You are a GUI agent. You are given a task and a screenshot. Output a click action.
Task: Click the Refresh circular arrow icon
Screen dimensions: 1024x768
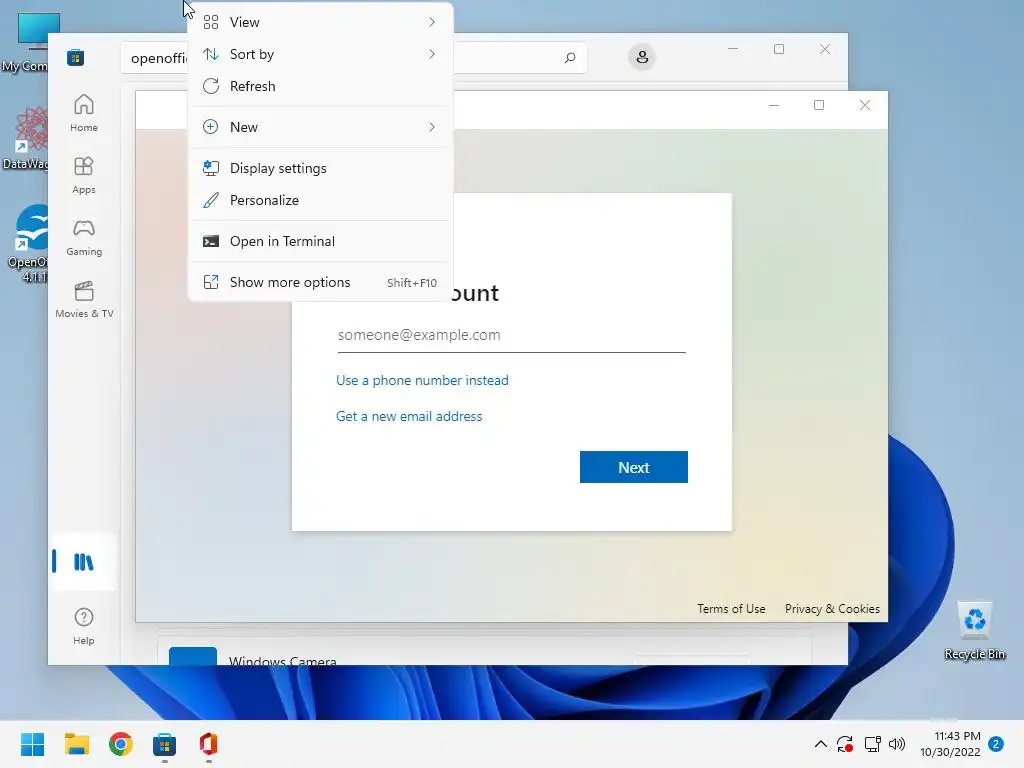210,86
